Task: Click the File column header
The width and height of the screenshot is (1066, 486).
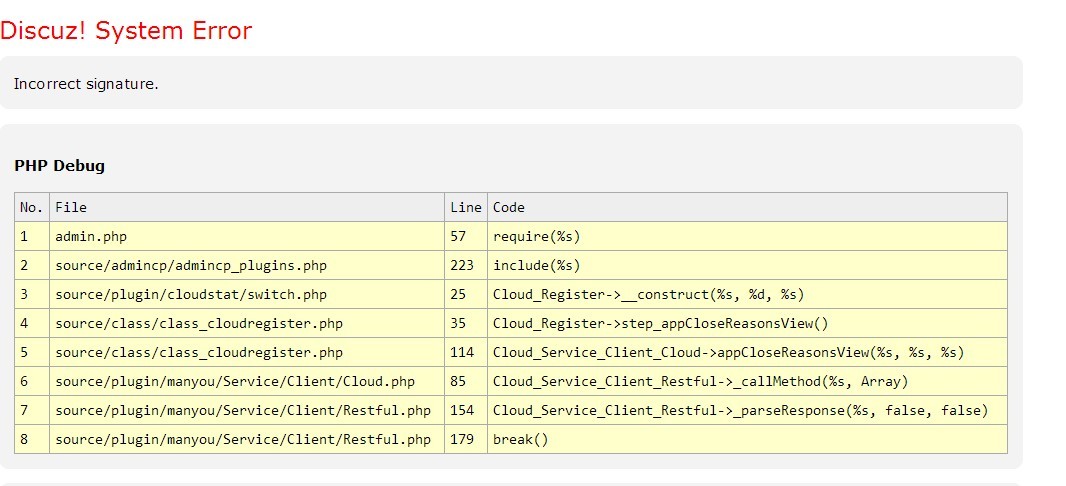Action: click(71, 207)
